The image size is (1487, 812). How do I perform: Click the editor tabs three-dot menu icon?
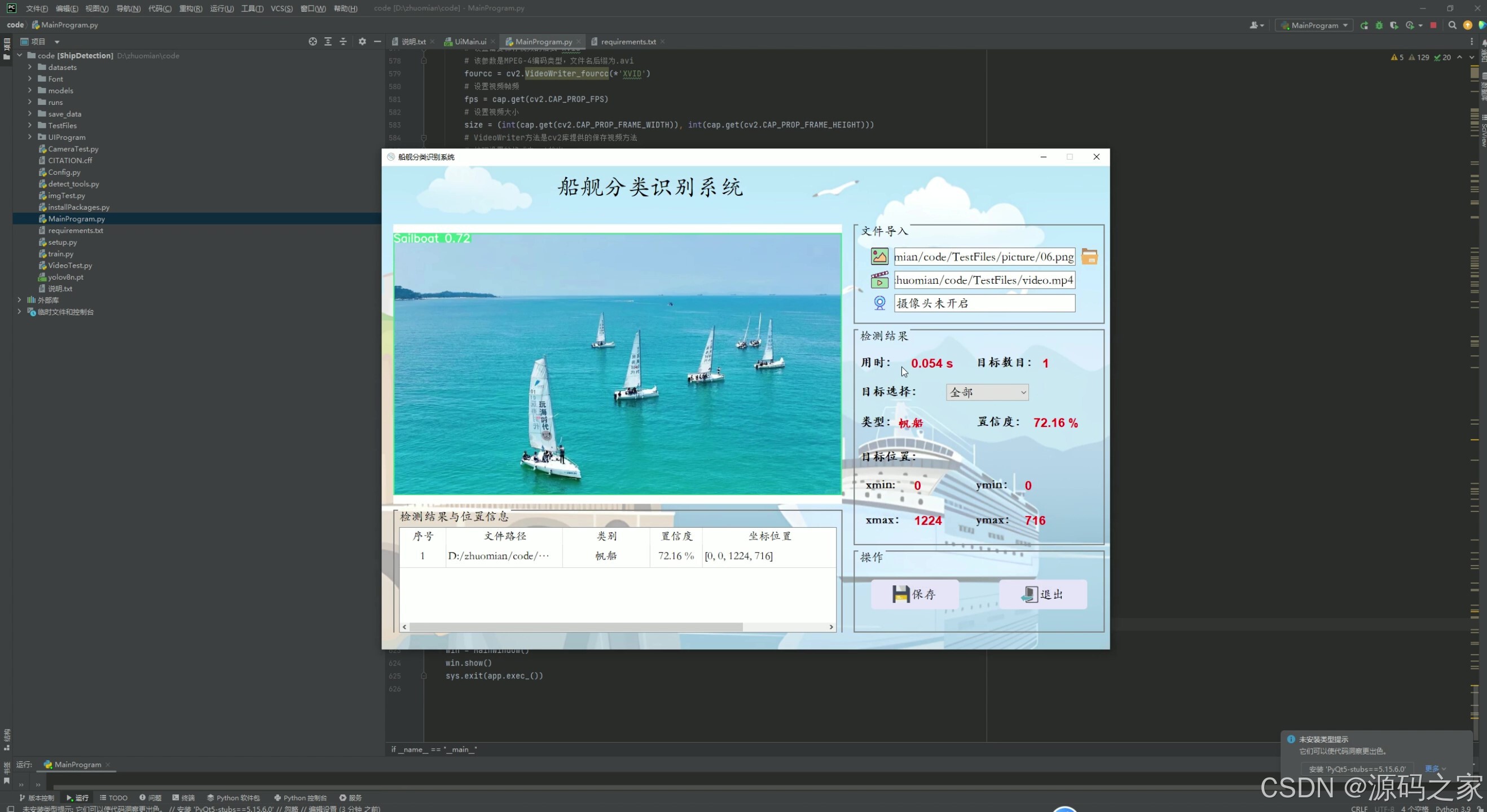1471,42
